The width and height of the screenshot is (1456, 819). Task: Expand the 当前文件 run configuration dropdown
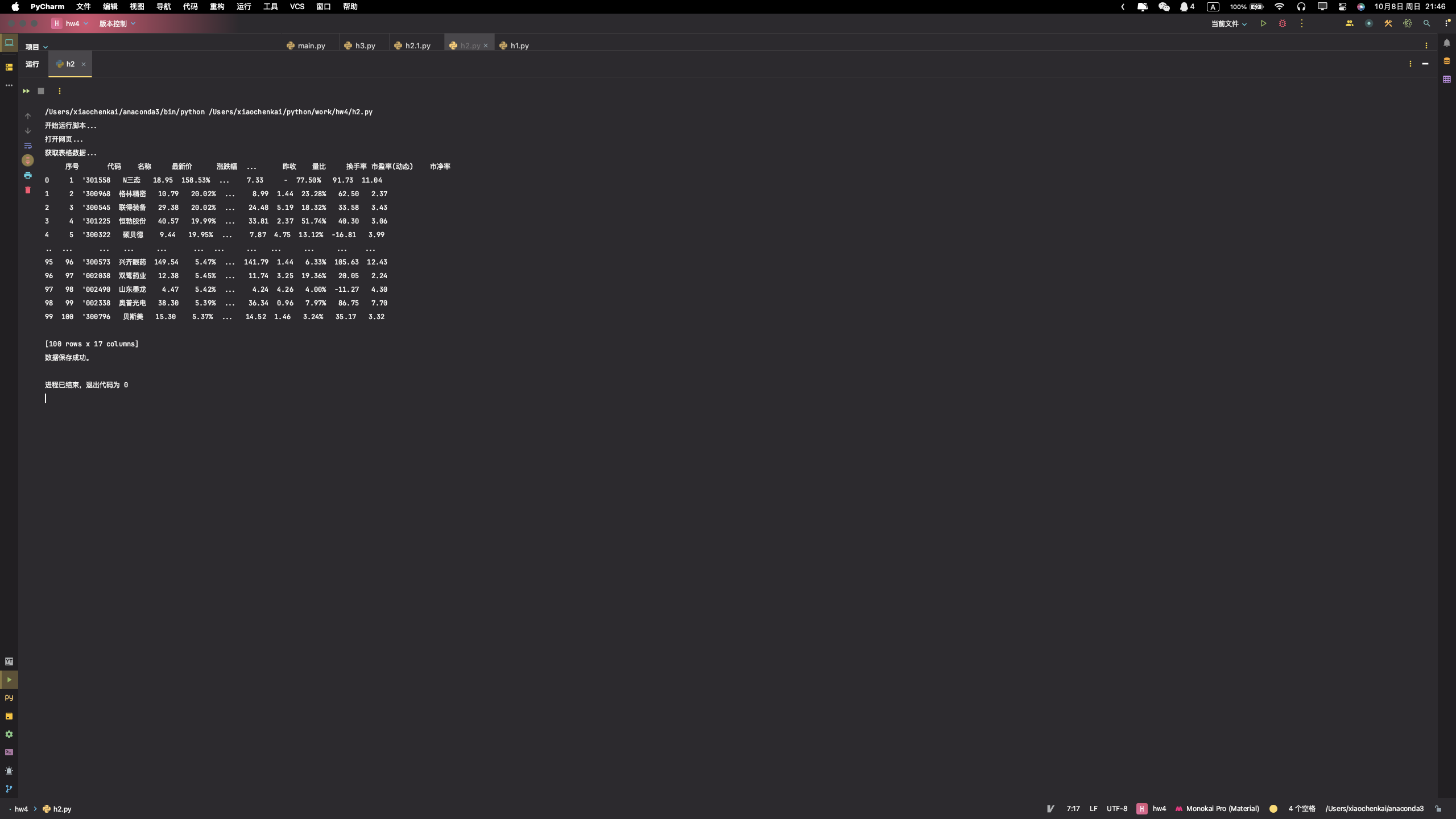coord(1228,23)
